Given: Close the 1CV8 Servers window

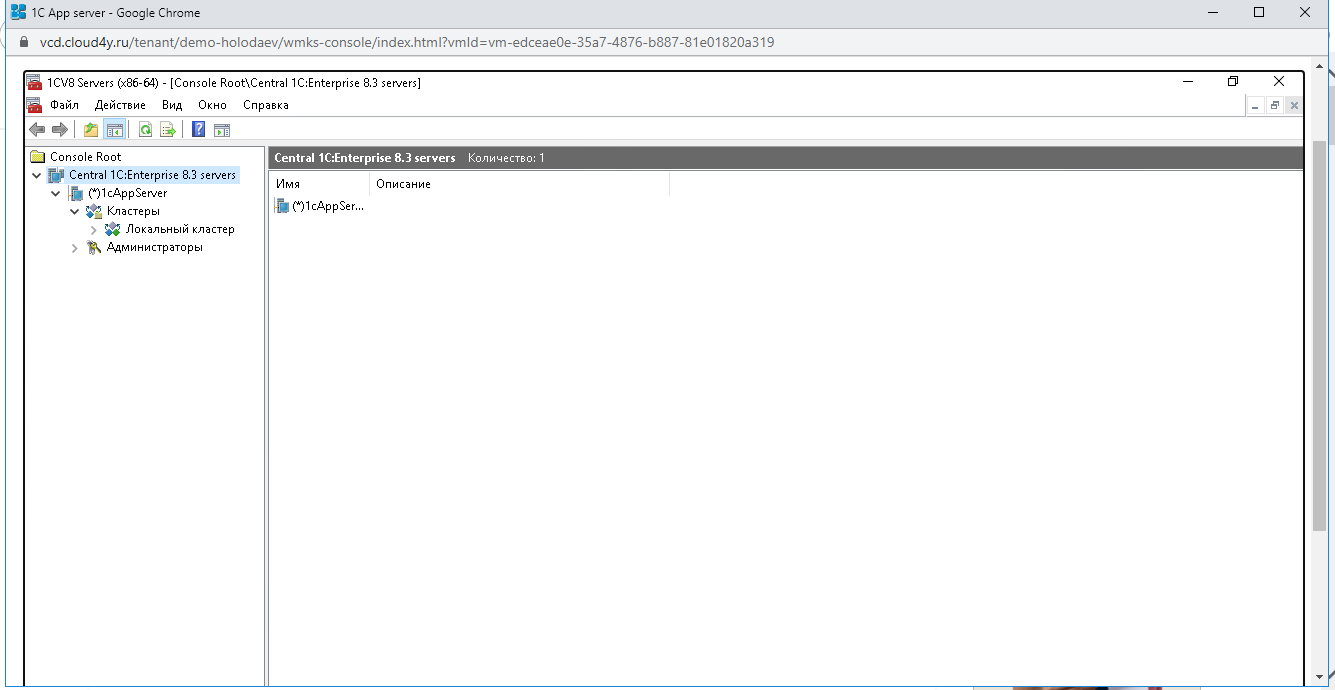Looking at the screenshot, I should (x=1279, y=82).
